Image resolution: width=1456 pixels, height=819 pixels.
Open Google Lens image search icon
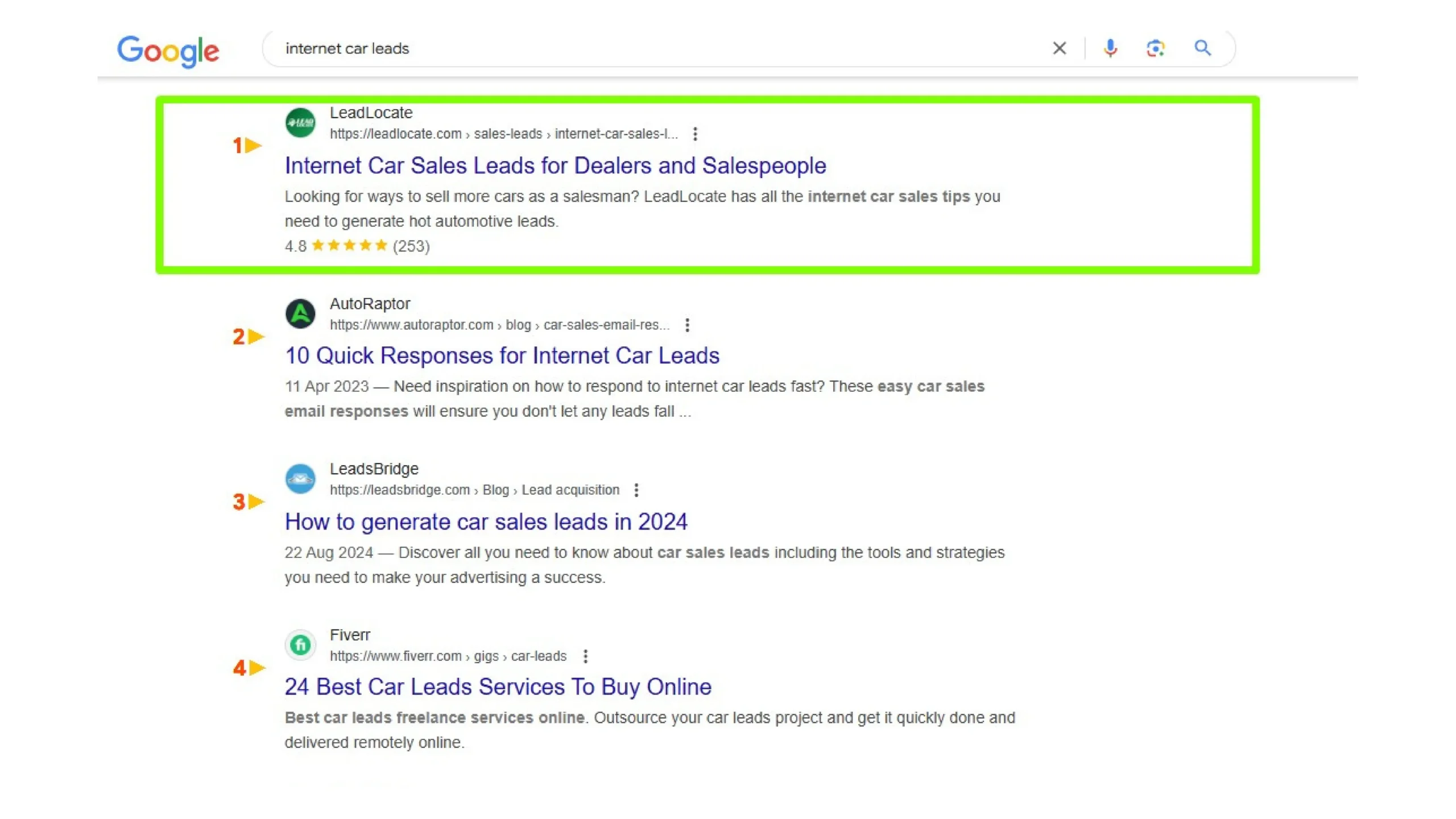(1155, 48)
